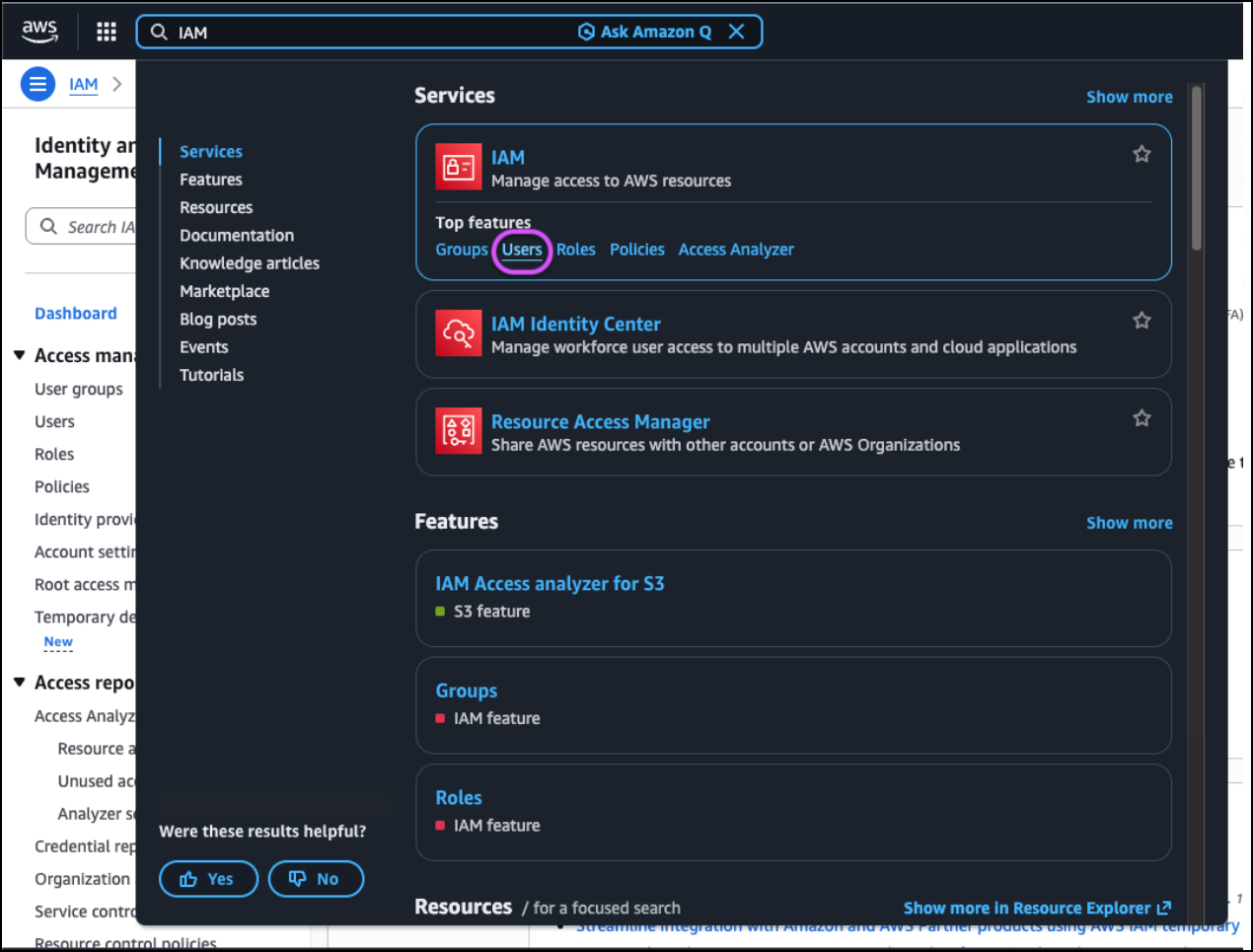This screenshot has height=952, width=1253.
Task: Click the search results vertical scrollbar
Action: [x=1196, y=168]
